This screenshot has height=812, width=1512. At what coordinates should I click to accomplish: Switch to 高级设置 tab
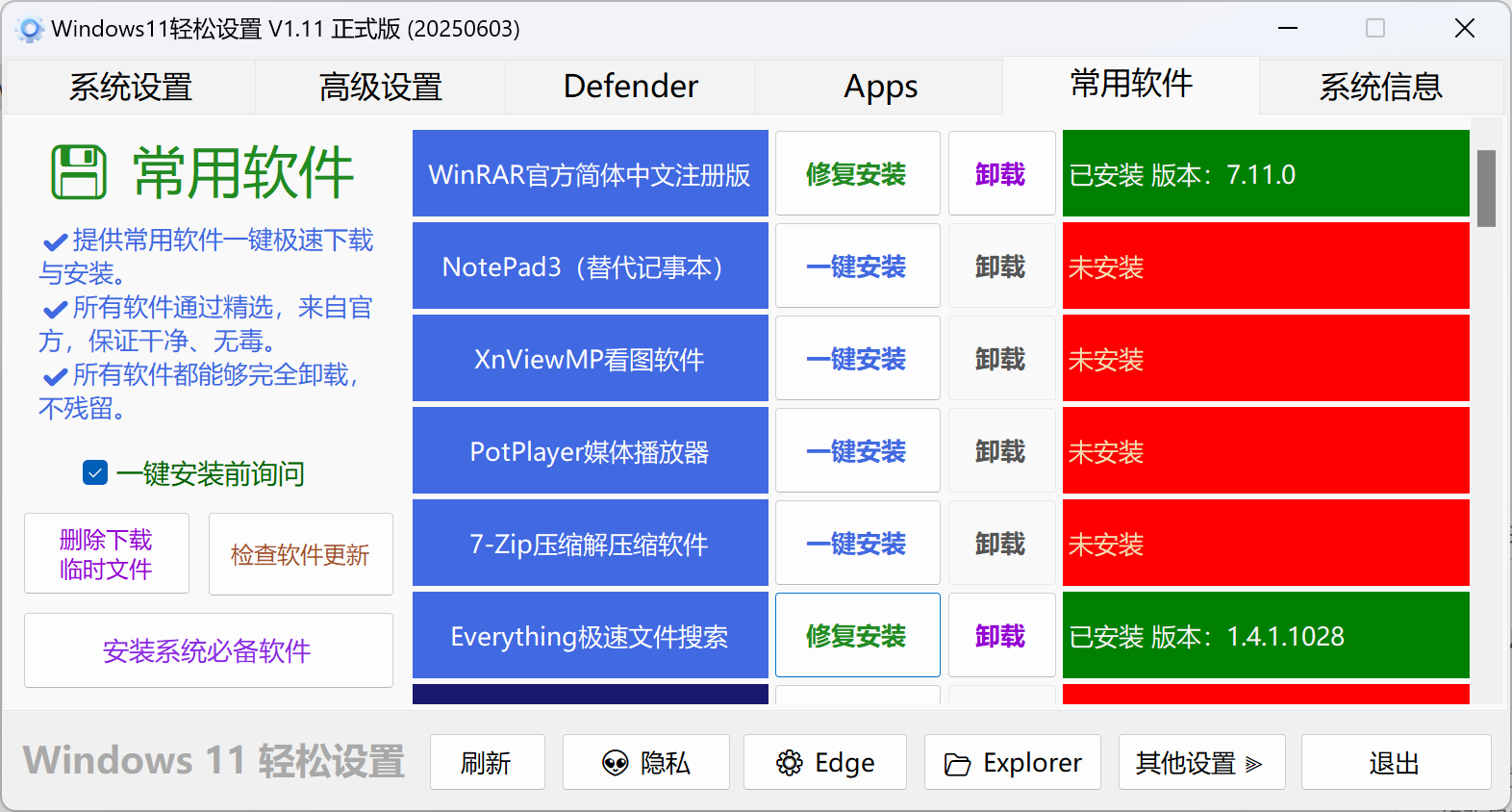click(380, 87)
